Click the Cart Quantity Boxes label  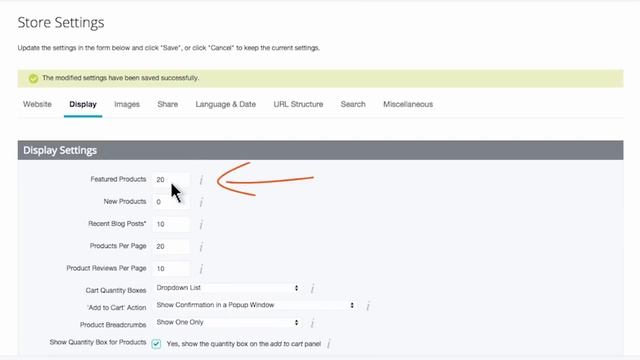click(116, 290)
